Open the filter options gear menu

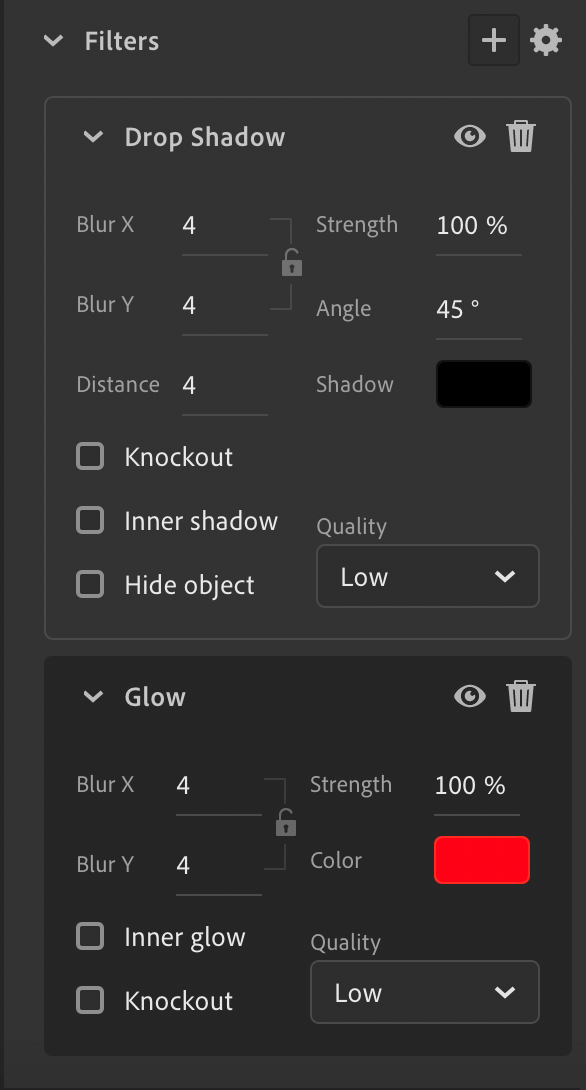[547, 41]
